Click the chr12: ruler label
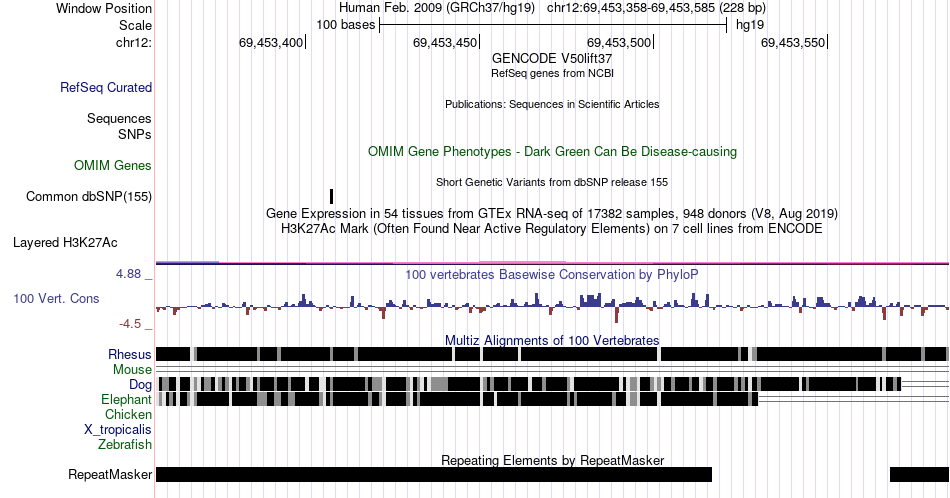 [x=134, y=42]
